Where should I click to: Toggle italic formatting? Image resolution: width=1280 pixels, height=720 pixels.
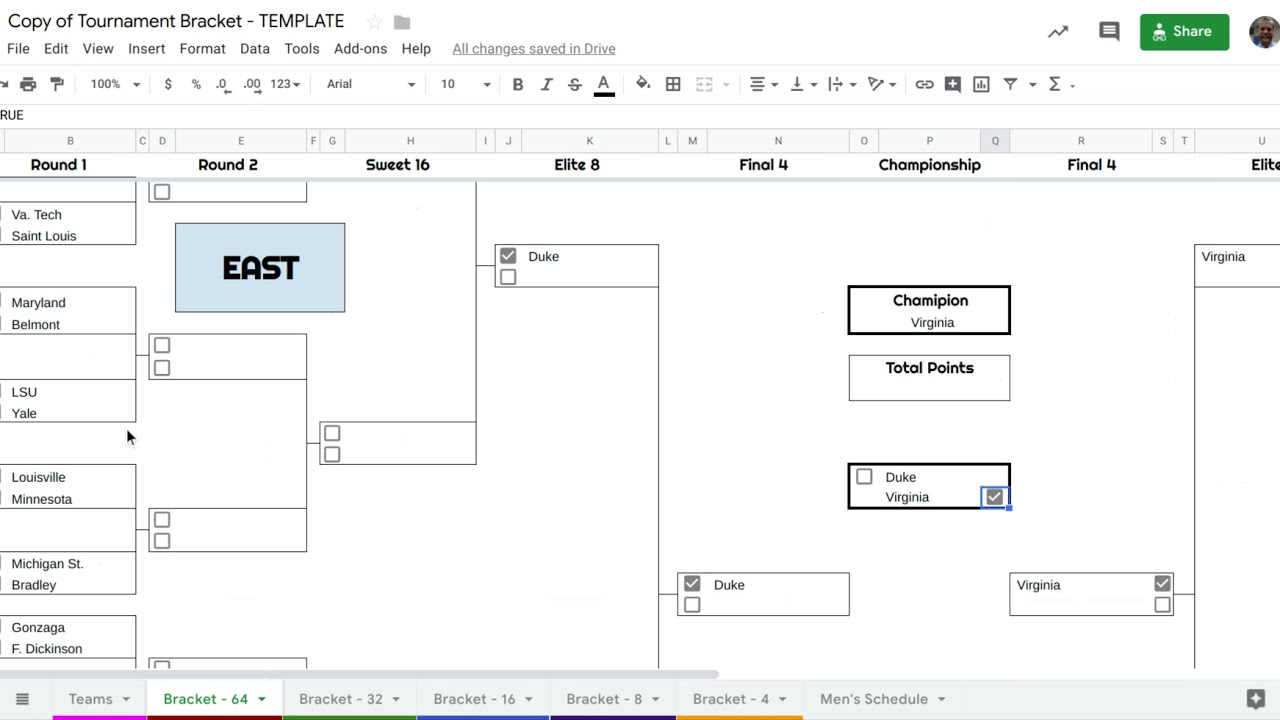[546, 84]
